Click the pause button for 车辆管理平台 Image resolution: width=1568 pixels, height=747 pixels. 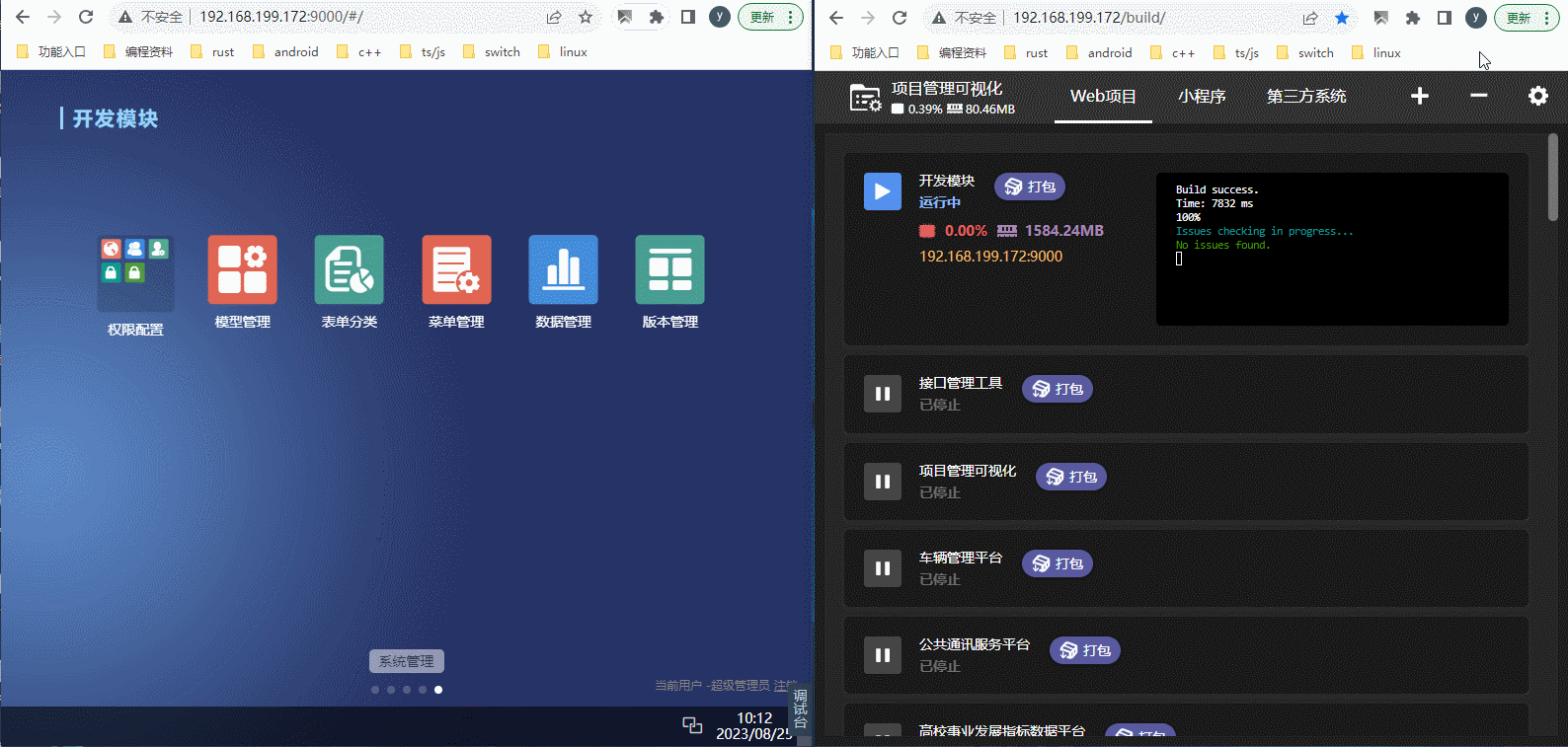[x=883, y=568]
